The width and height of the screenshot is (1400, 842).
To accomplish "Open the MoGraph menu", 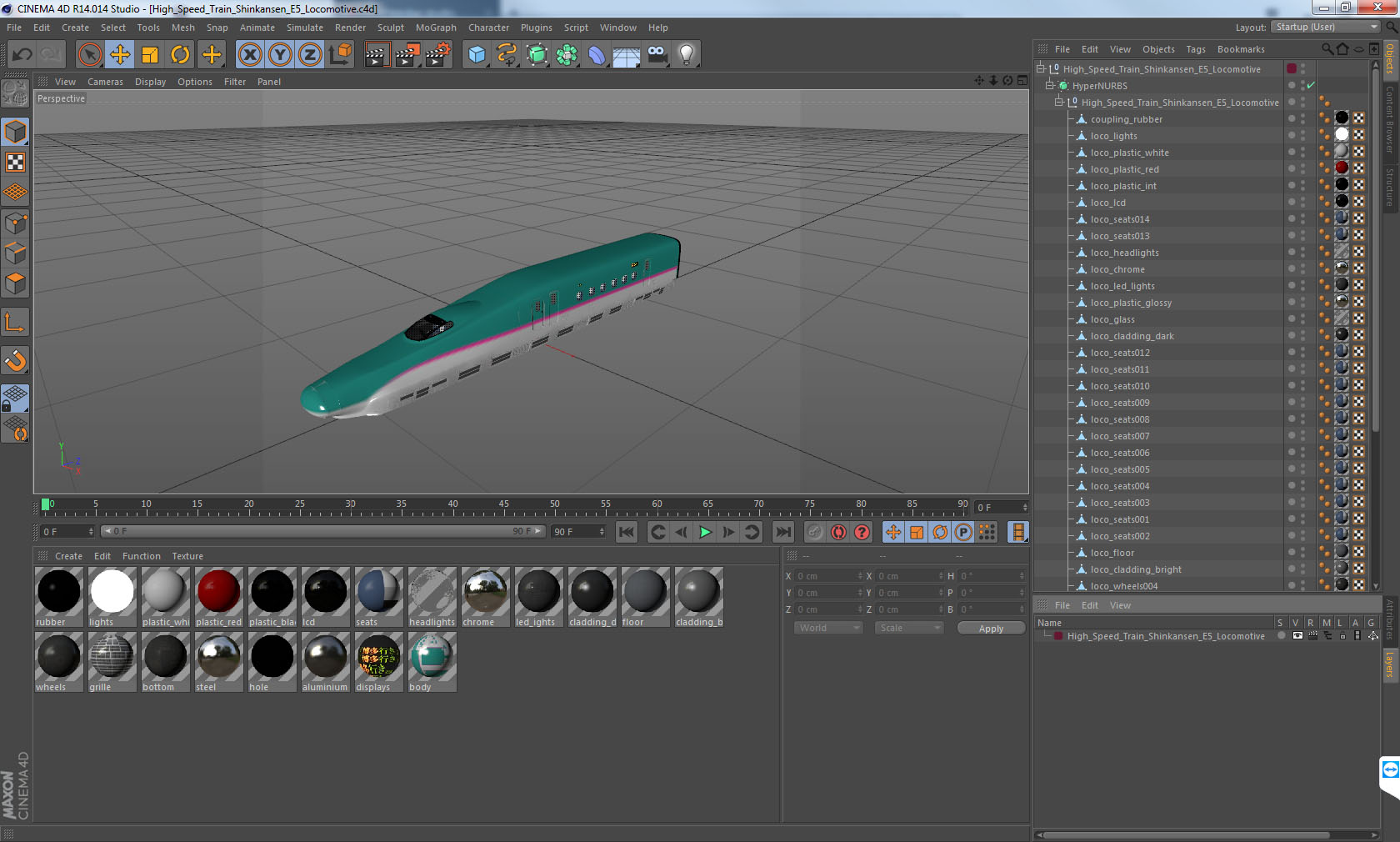I will [436, 28].
